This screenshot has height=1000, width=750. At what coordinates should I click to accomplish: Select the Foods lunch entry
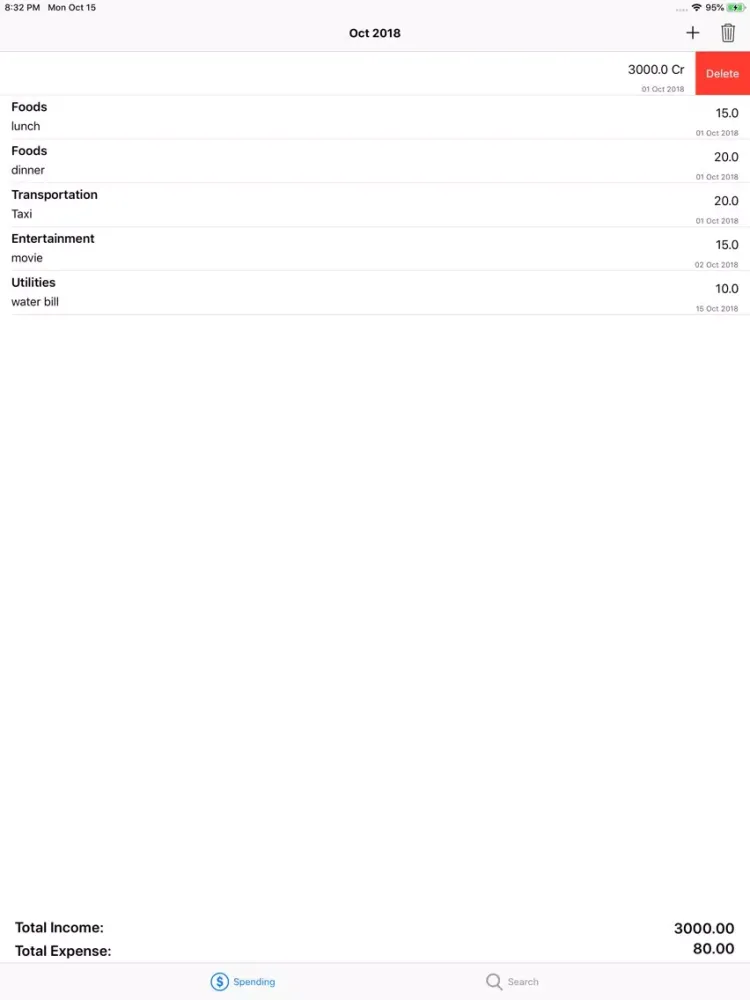point(375,117)
